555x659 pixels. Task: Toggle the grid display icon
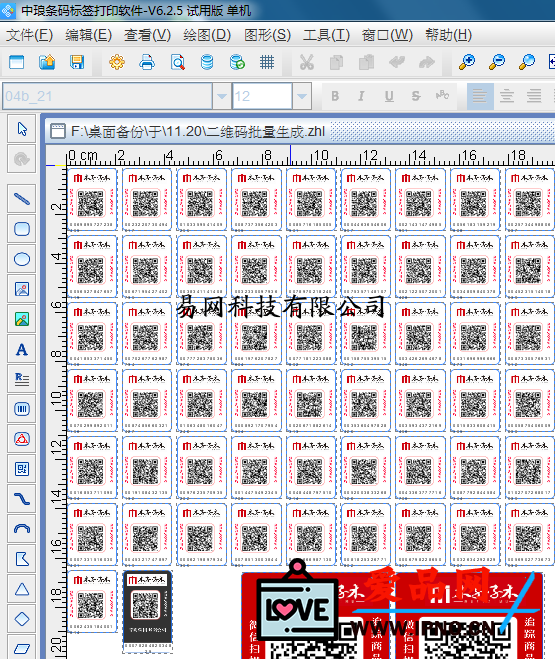coord(267,62)
